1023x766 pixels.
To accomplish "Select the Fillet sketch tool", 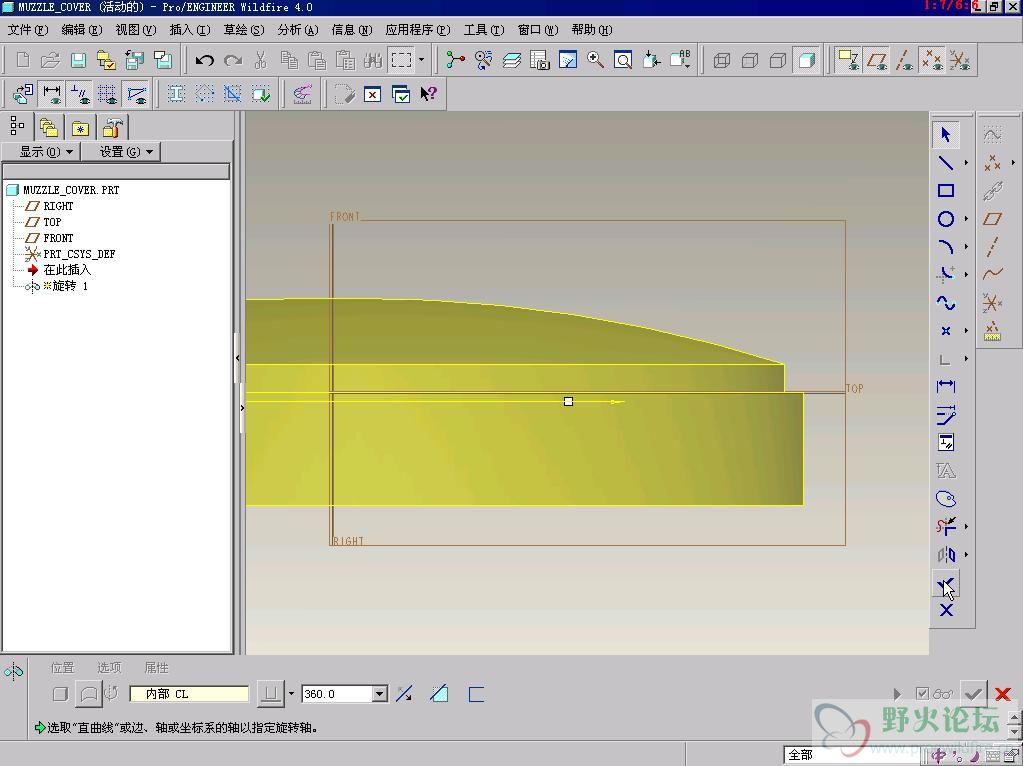I will coord(945,275).
